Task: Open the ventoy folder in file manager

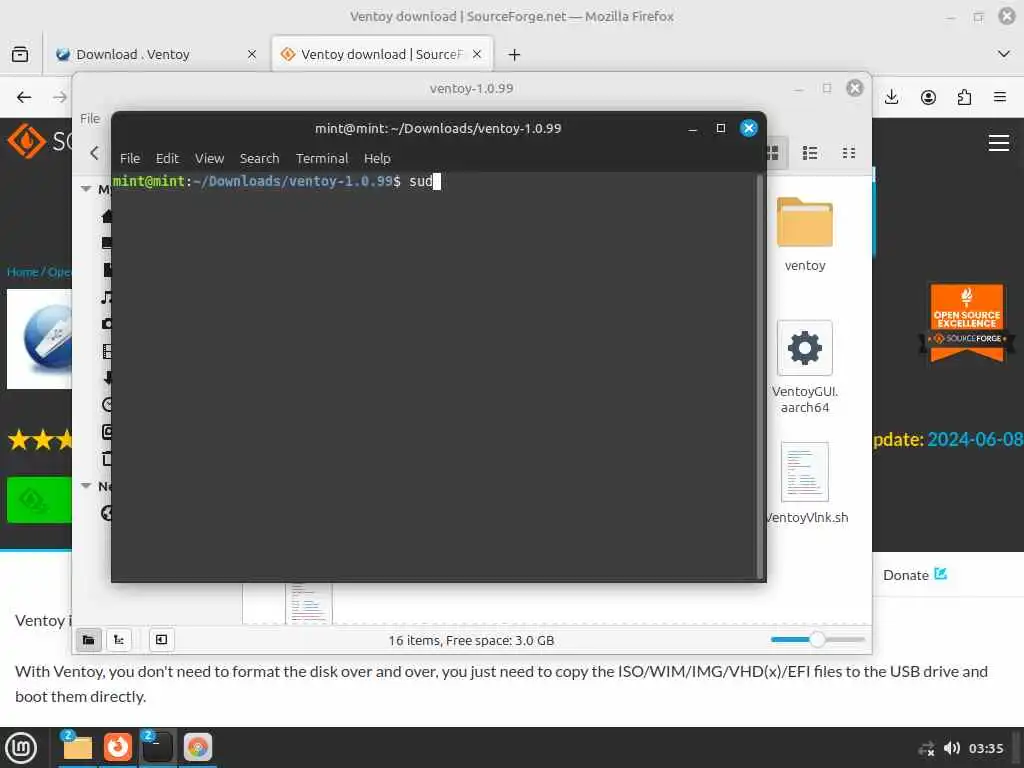Action: click(x=805, y=235)
